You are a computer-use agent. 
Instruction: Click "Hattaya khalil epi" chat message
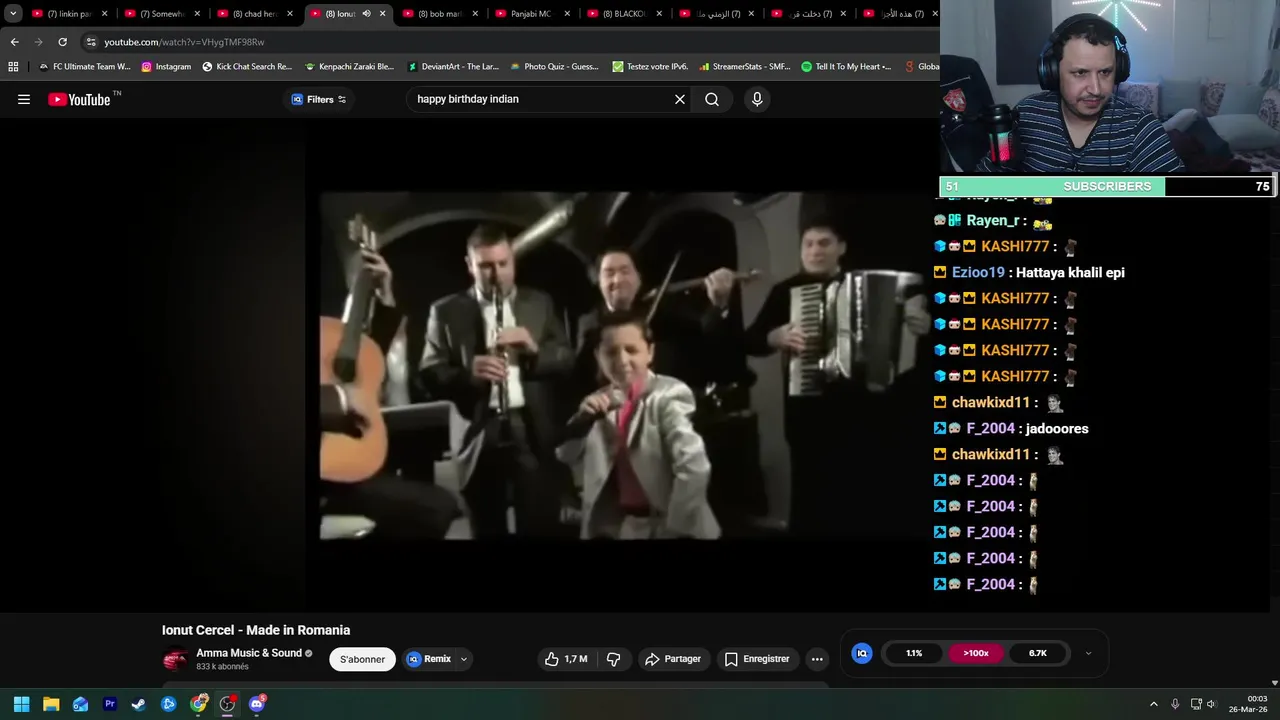(1070, 272)
